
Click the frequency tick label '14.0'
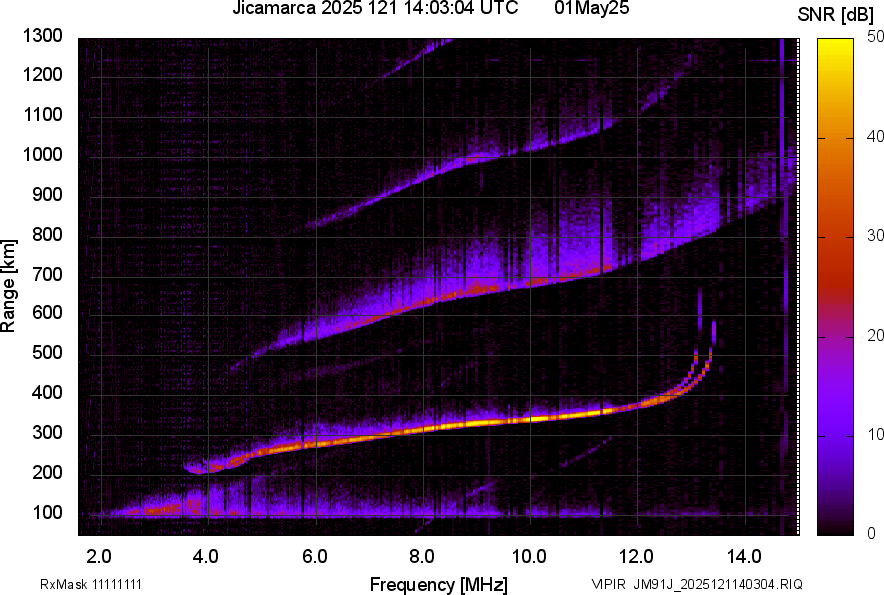point(744,557)
